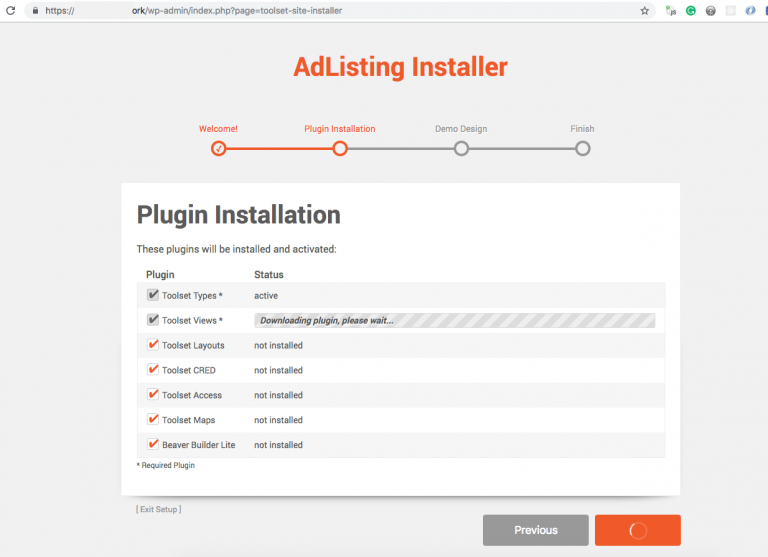Screen dimensions: 768x557
Task: Click 'not installed' status for Toolset Layouts
Action: point(278,345)
